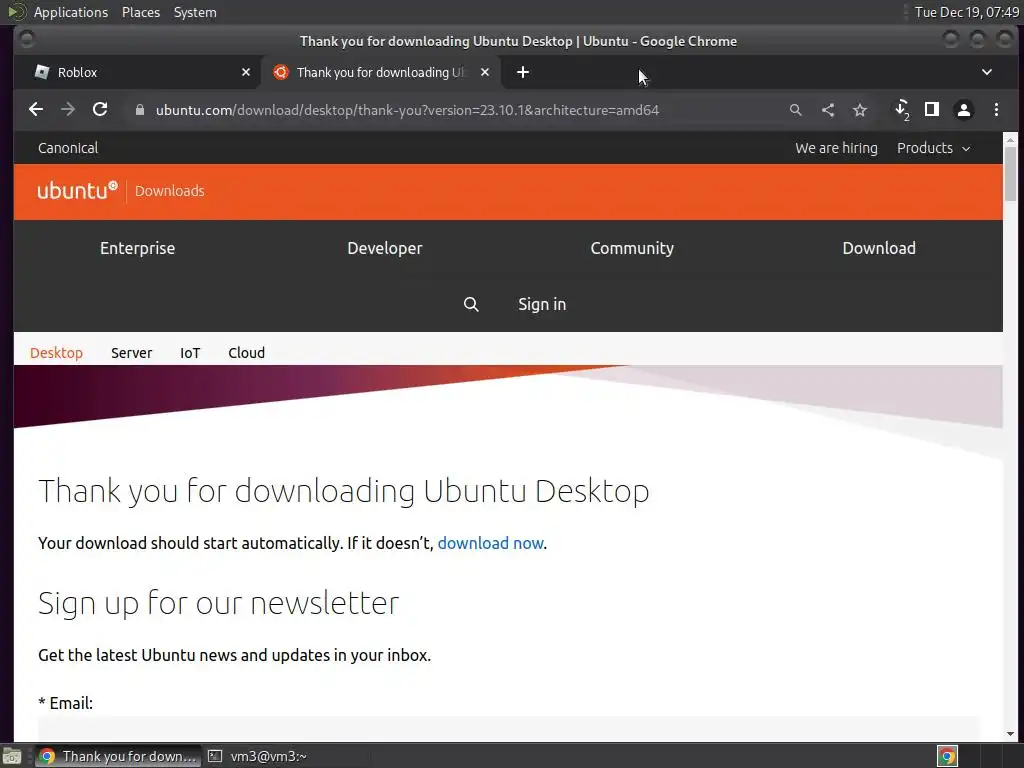Open a new tab with the plus button
1024x768 pixels.
(522, 72)
